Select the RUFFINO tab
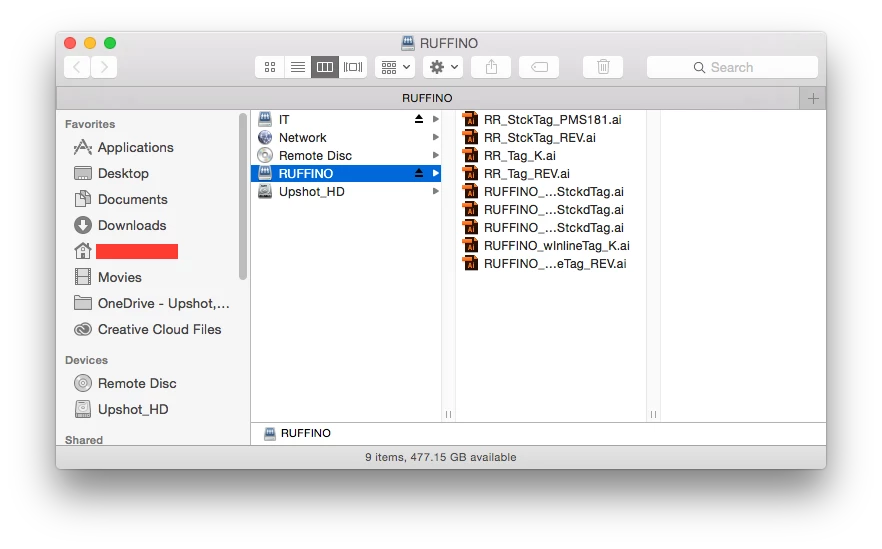Viewport: 882px width, 549px height. (x=428, y=98)
